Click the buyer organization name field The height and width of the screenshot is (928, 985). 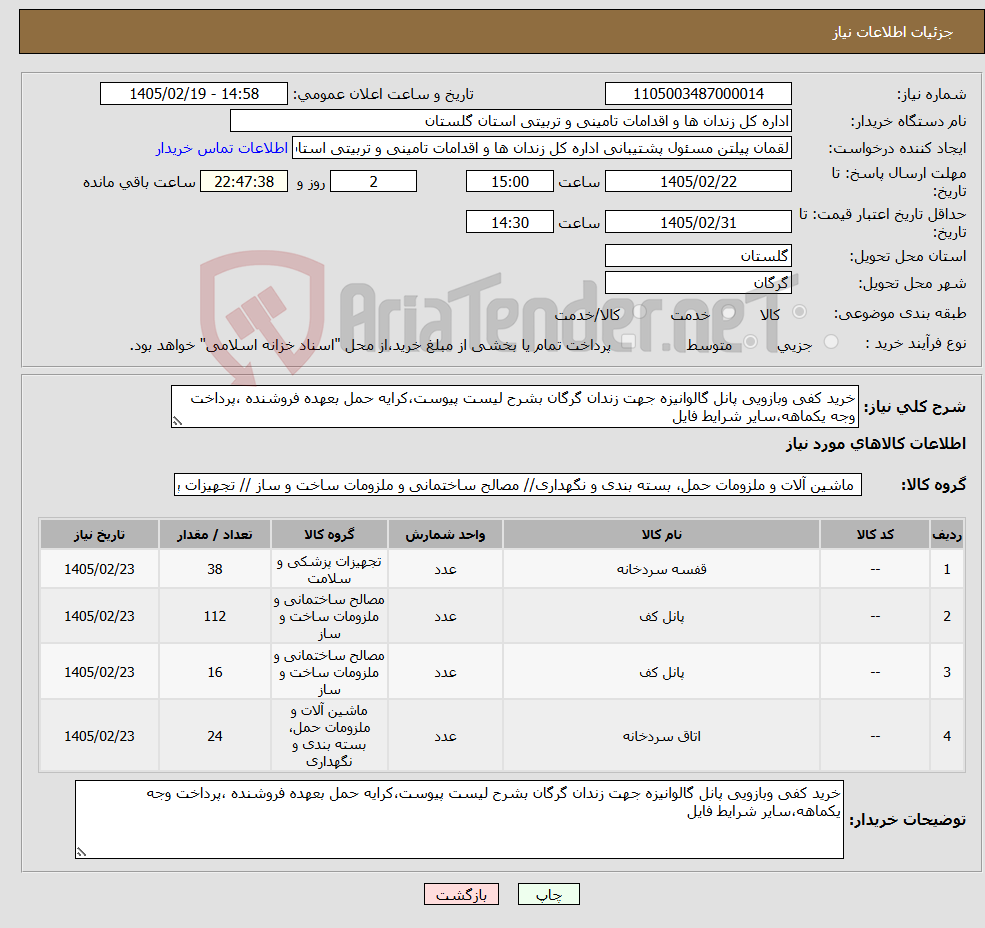click(511, 121)
